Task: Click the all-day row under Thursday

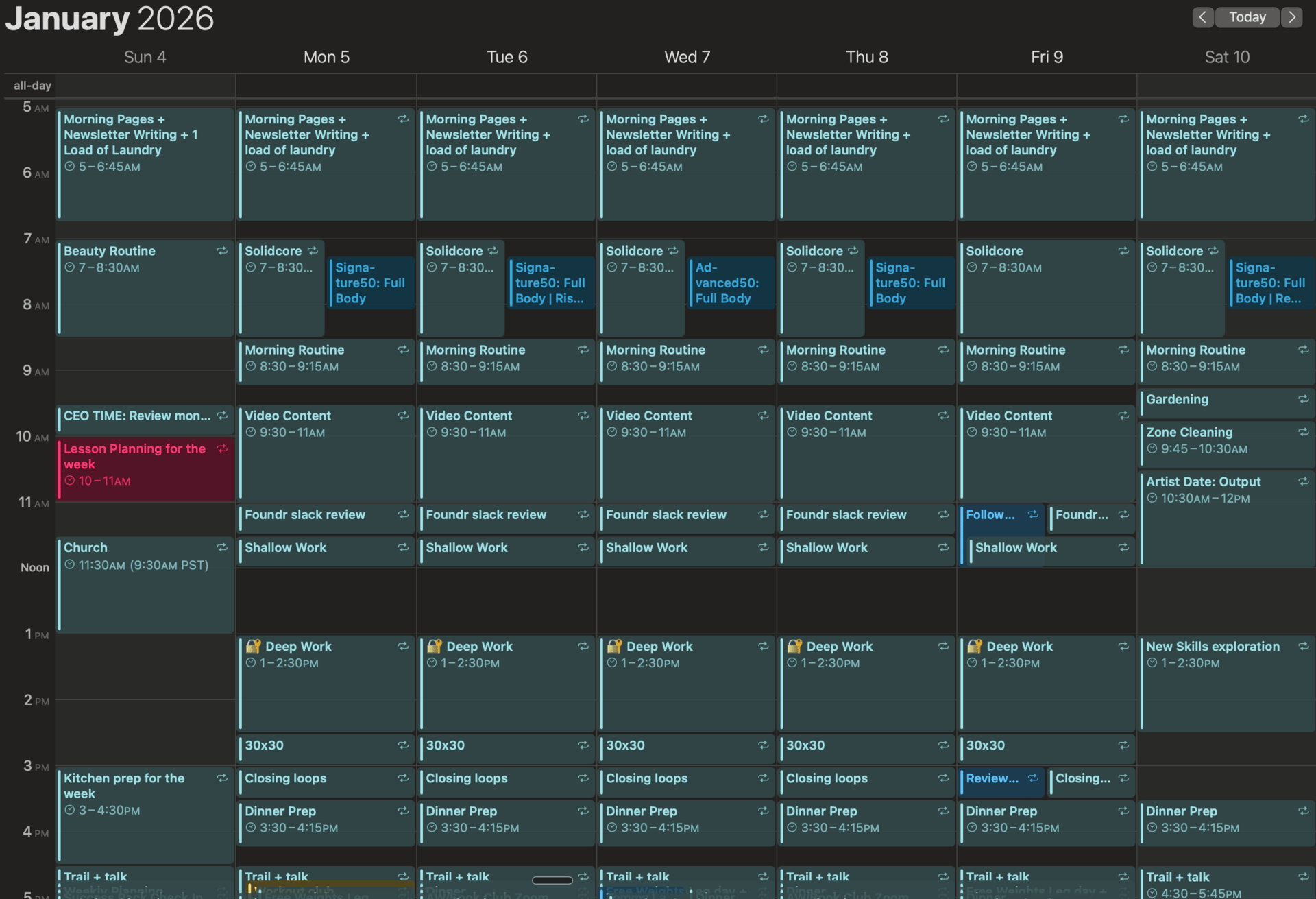Action: coord(866,86)
